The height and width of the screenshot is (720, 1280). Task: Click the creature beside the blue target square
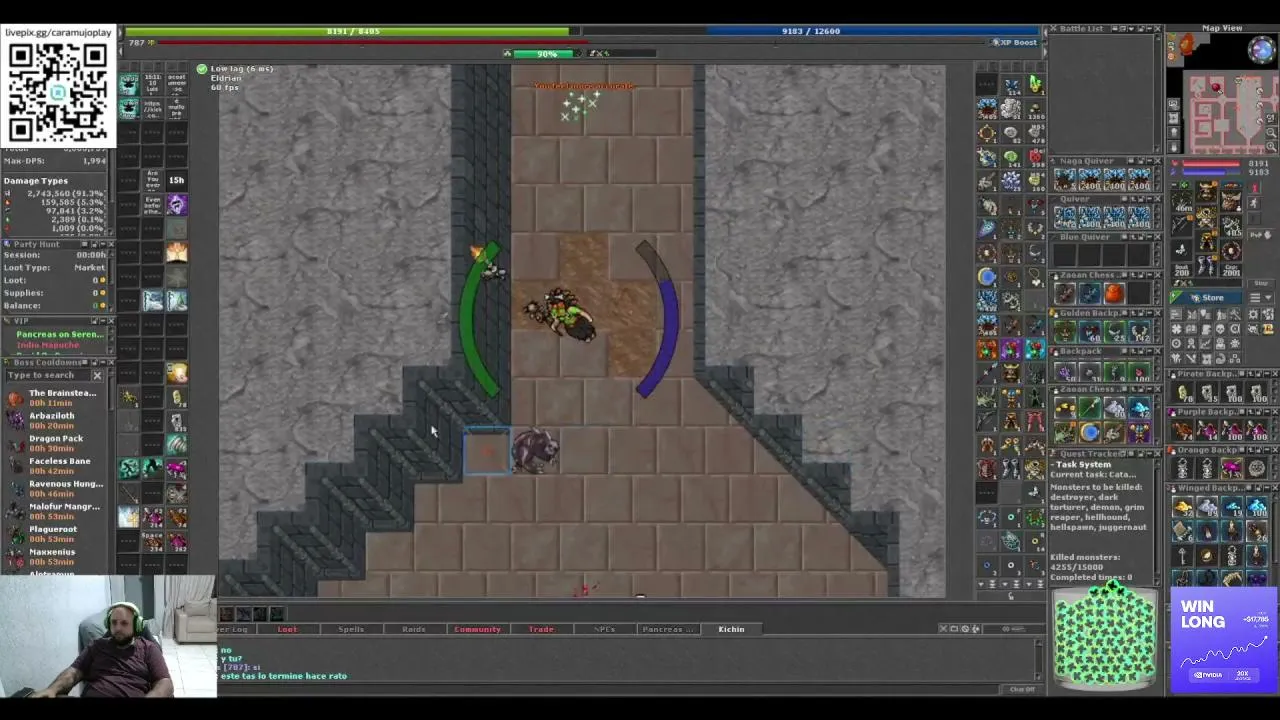click(536, 451)
